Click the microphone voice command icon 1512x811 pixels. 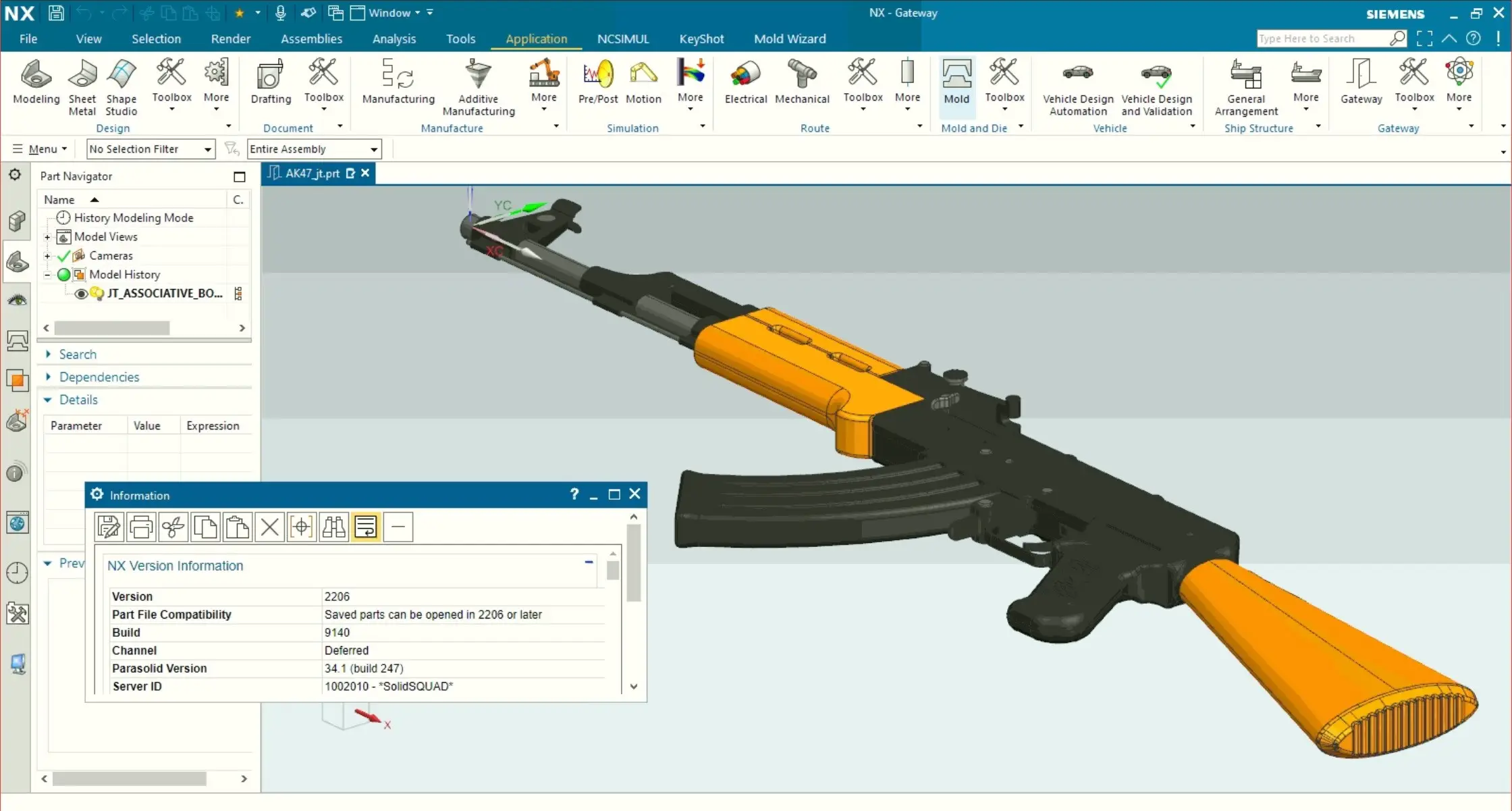(281, 13)
